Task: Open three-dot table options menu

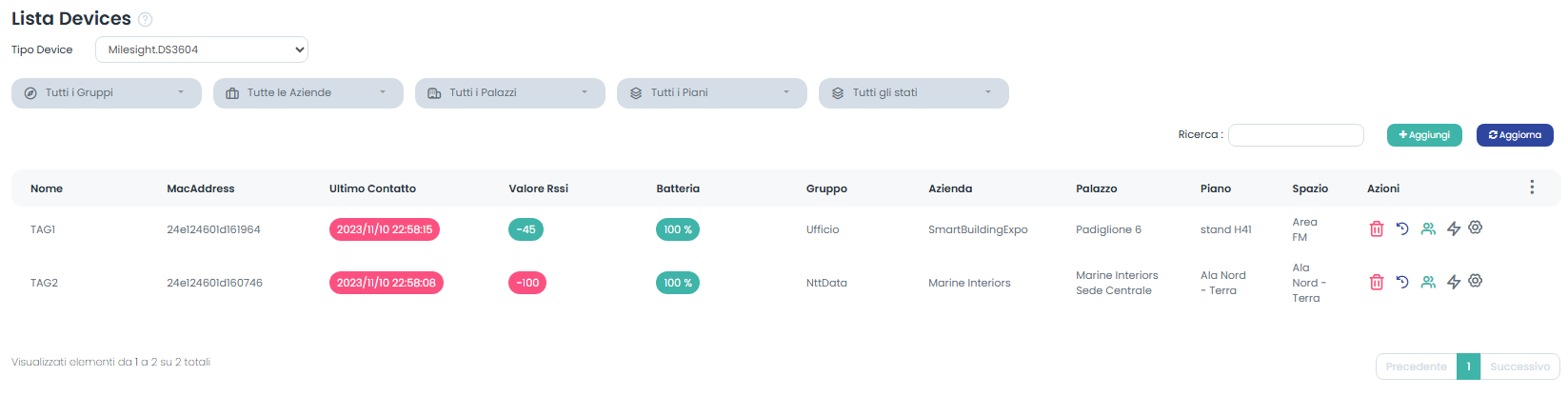Action: click(1532, 188)
